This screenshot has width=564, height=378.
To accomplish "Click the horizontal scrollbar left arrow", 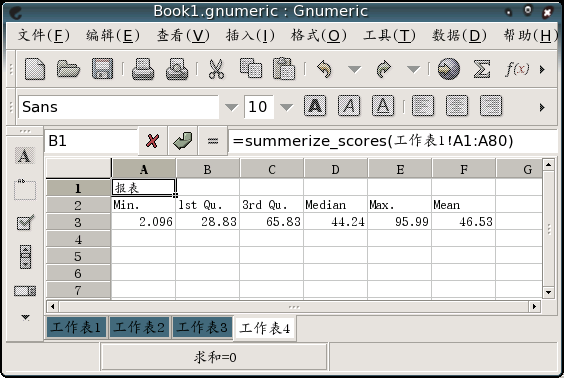I will (x=53, y=306).
